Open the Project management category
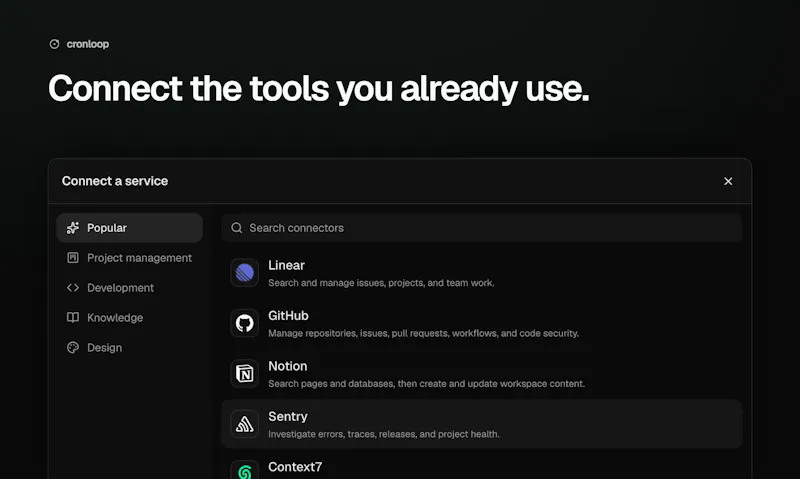The image size is (800, 479). (x=130, y=258)
